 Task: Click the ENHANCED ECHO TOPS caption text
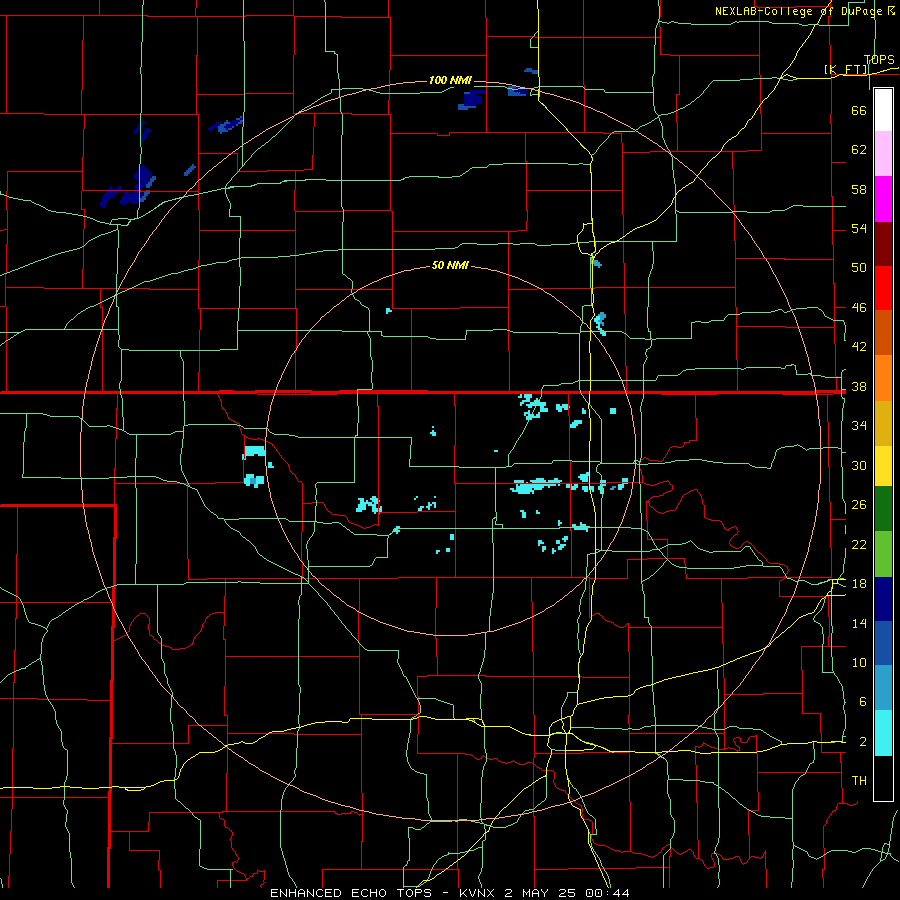click(351, 893)
